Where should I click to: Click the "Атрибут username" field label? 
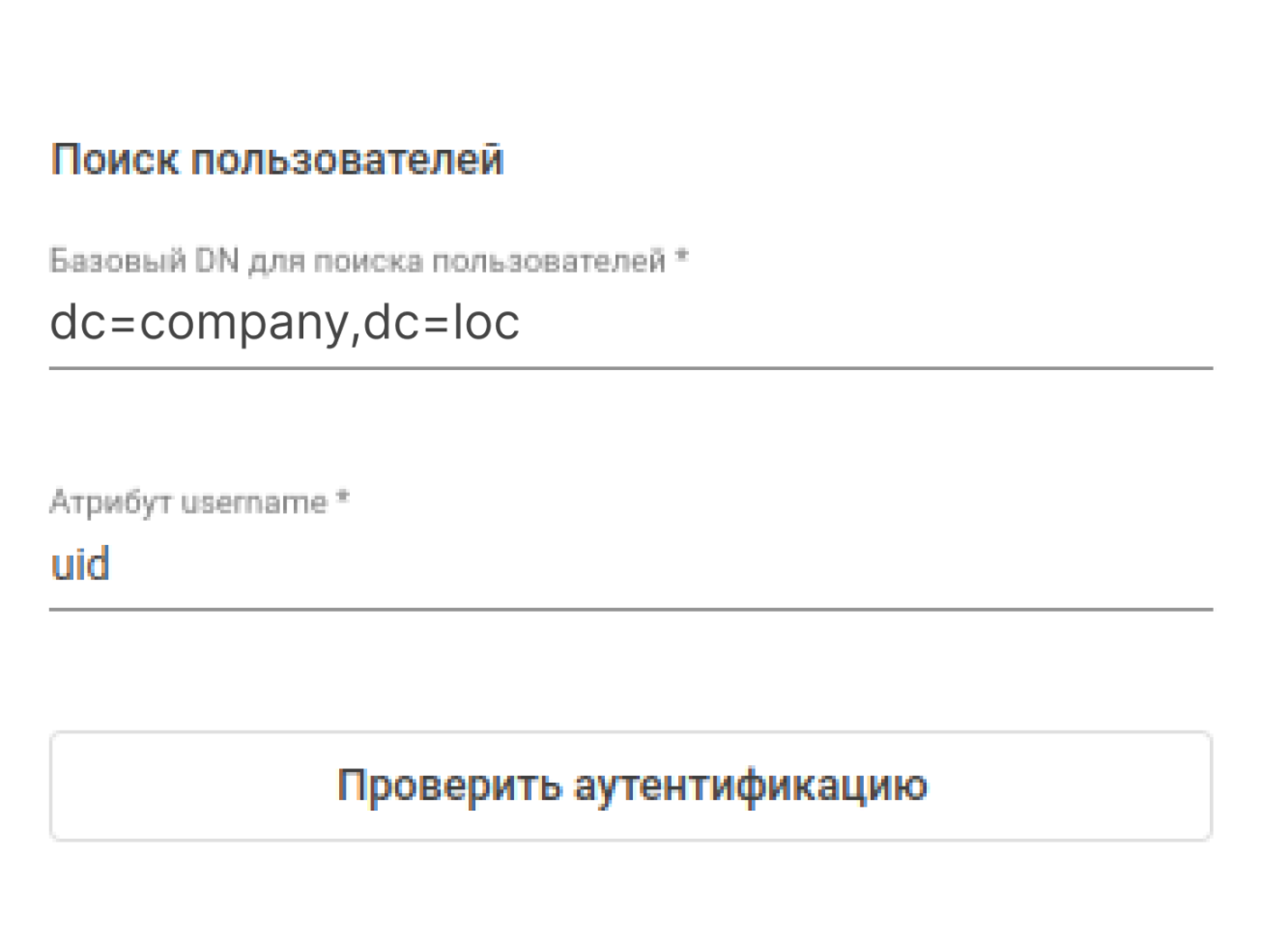188,503
